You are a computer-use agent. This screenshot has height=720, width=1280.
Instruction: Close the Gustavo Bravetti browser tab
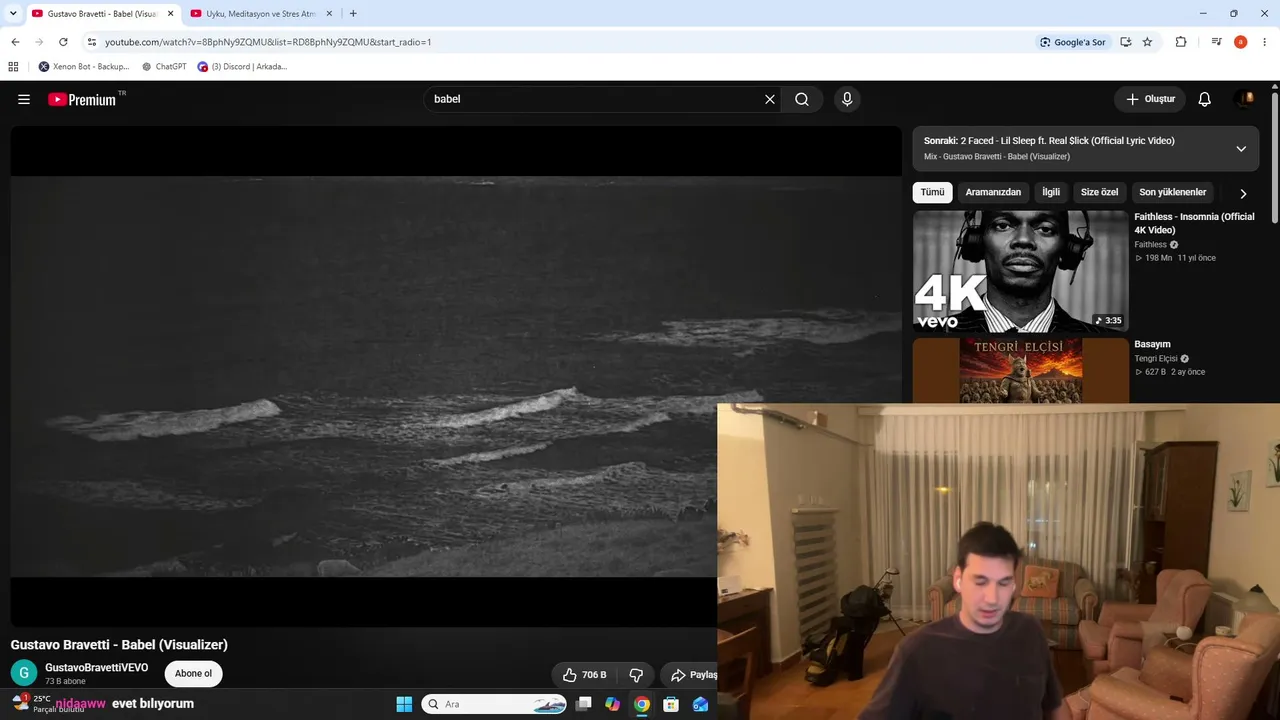170,14
